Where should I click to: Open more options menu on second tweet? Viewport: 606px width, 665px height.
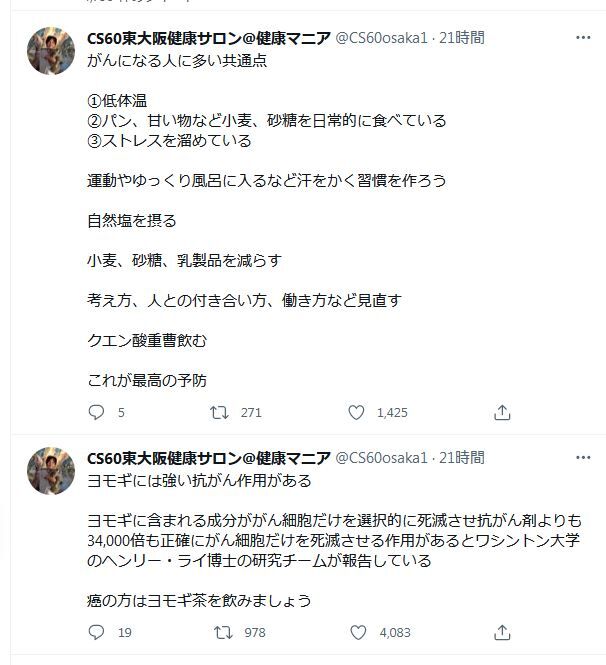tap(583, 458)
